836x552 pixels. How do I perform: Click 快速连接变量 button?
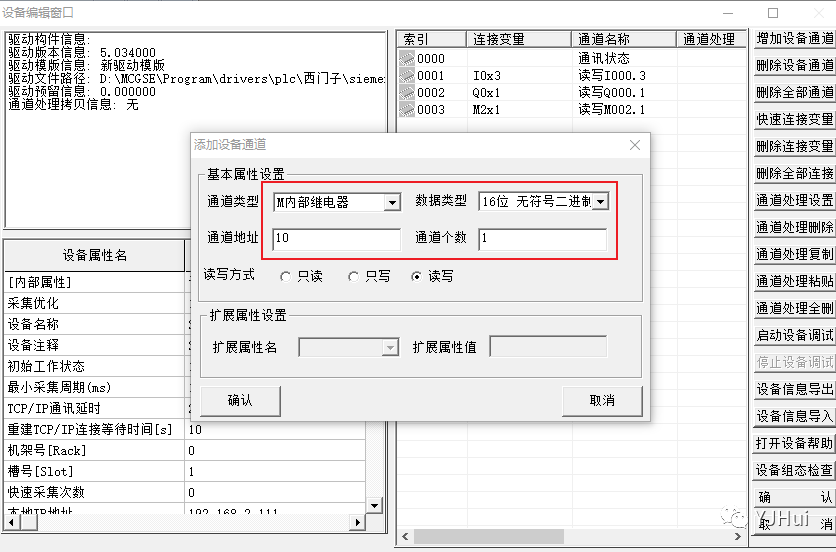pyautogui.click(x=794, y=119)
